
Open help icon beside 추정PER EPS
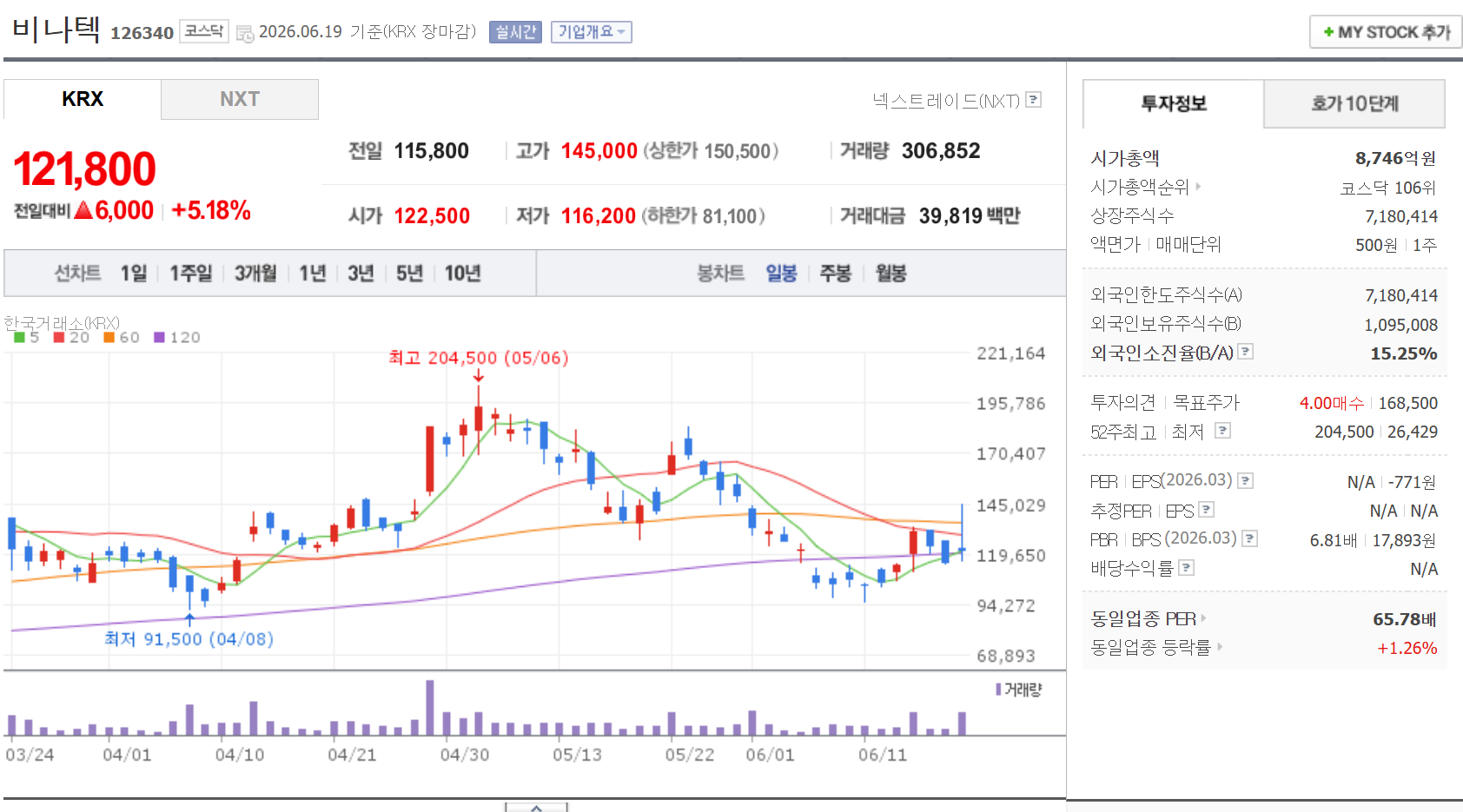pos(1206,510)
